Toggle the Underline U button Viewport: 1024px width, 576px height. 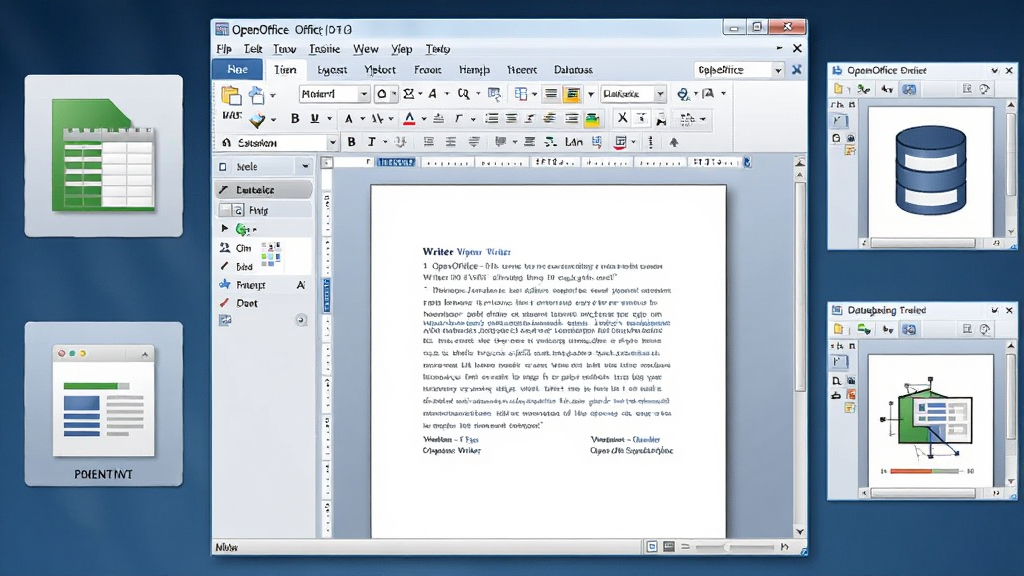[314, 119]
